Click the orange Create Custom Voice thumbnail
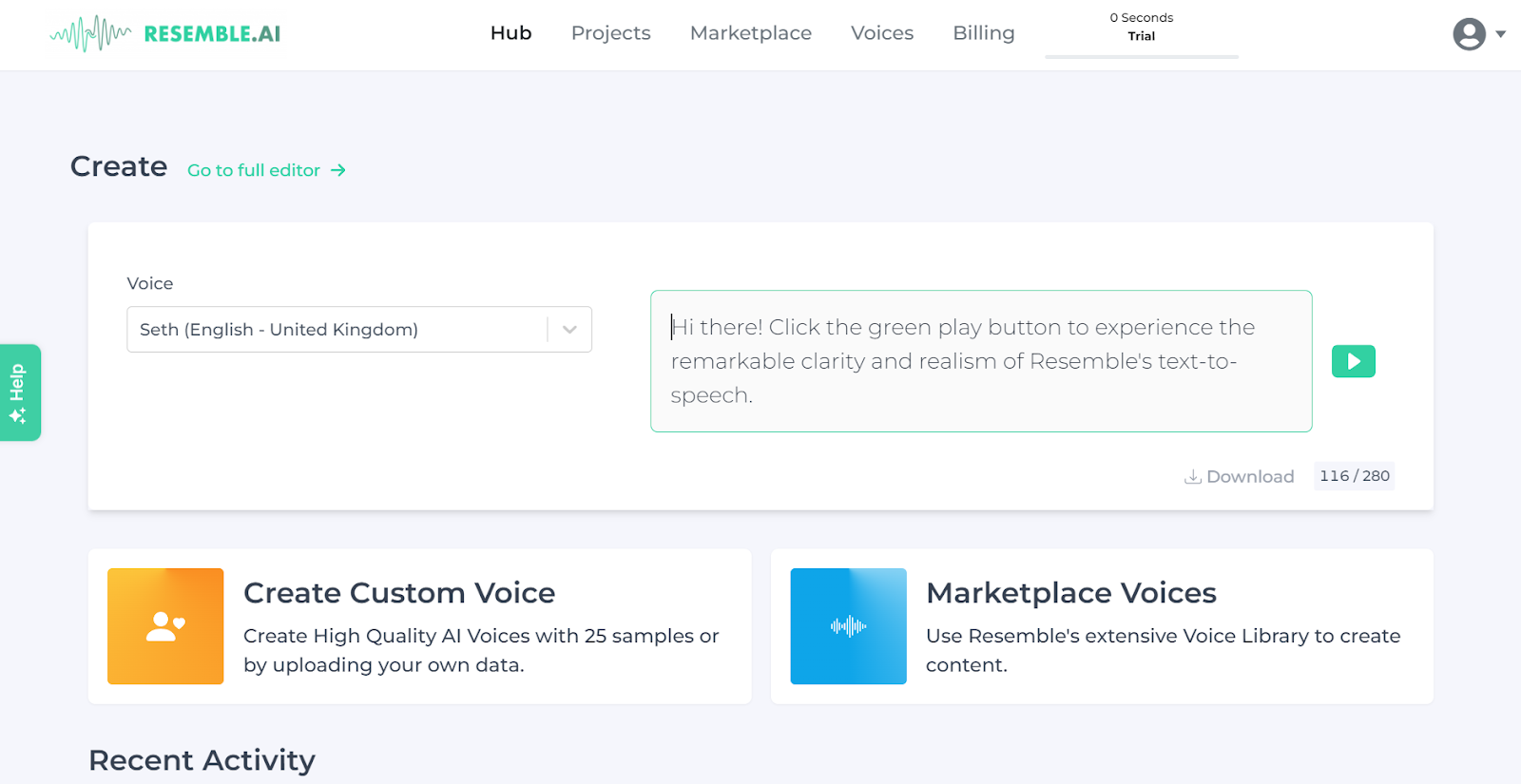 pyautogui.click(x=165, y=626)
